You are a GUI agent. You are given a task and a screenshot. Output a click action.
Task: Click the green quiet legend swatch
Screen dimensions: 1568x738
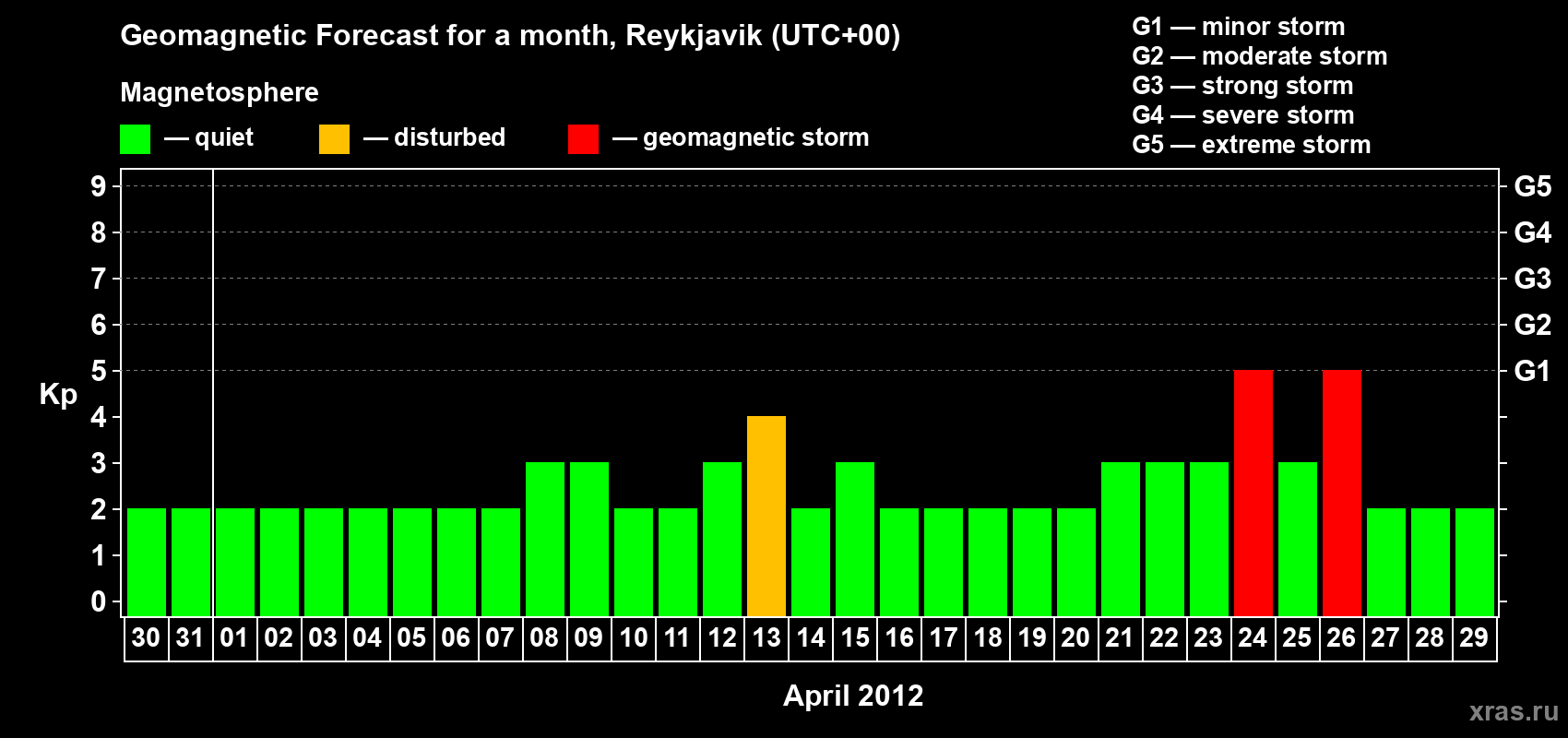pos(135,139)
